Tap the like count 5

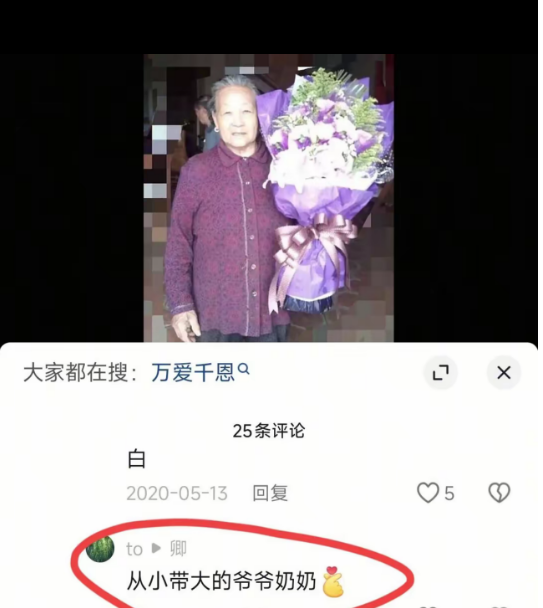click(x=449, y=494)
